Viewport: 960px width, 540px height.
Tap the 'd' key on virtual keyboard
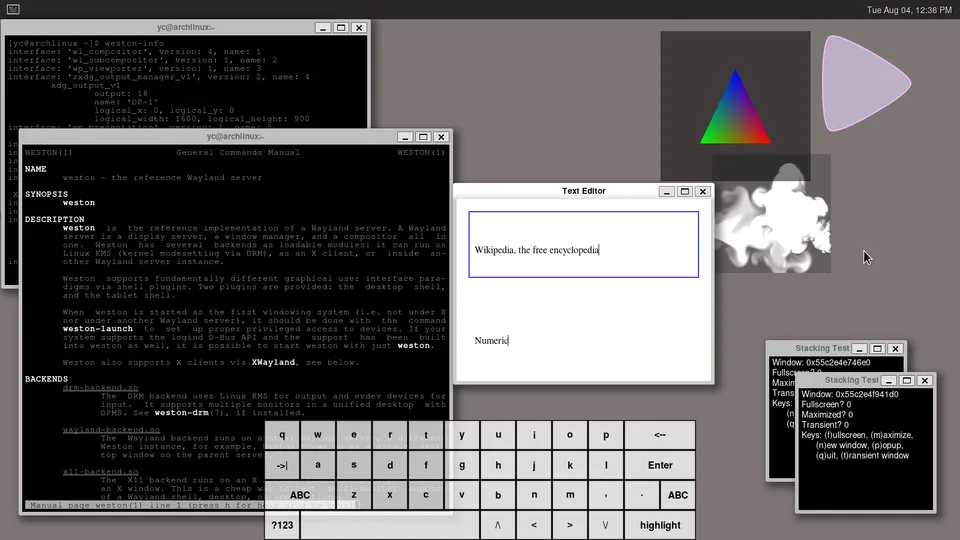390,465
